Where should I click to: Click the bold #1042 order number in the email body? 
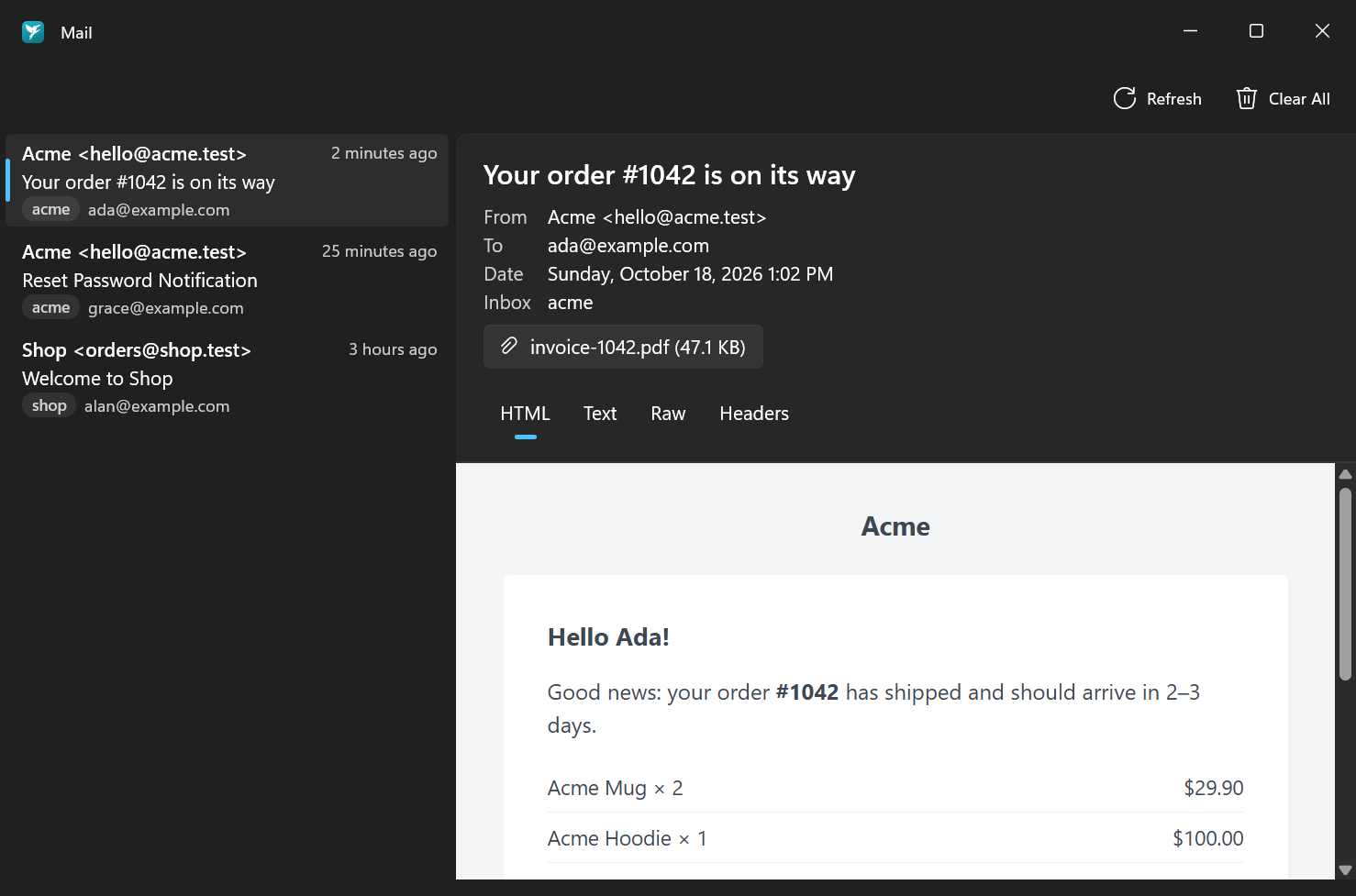pos(807,692)
